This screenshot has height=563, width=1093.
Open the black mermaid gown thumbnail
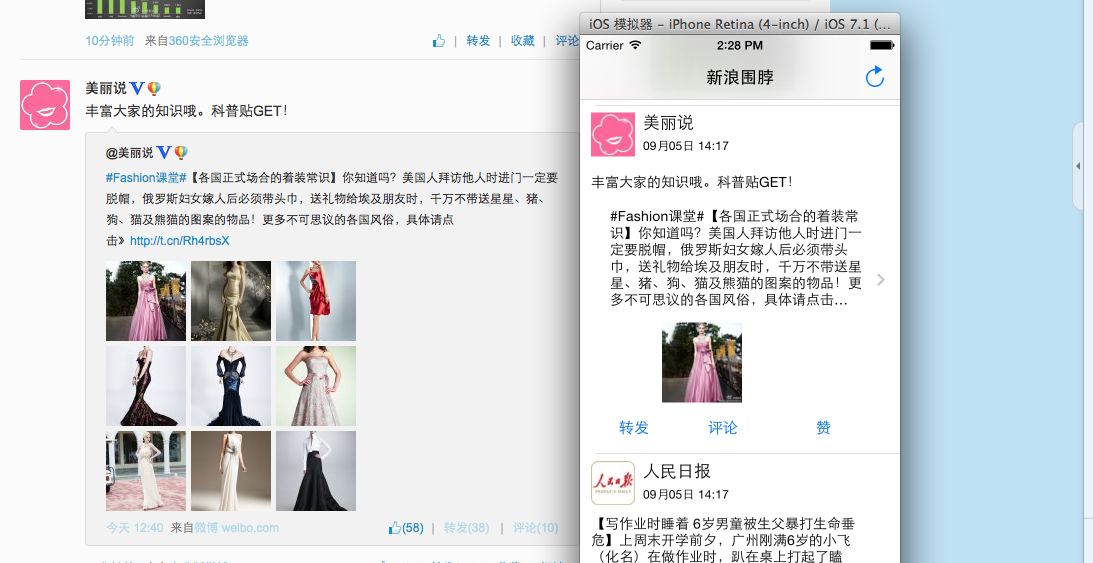click(x=146, y=386)
